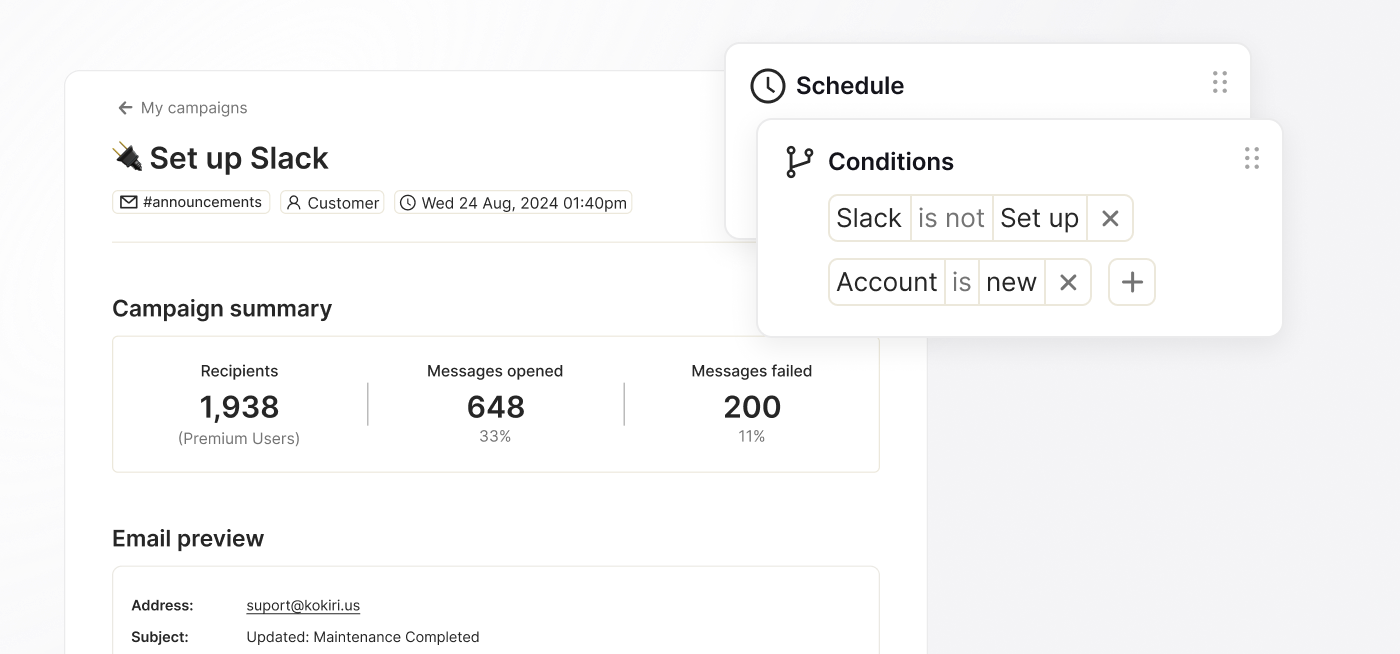
Task: Click the back arrow beside My campaigns
Action: tap(125, 108)
